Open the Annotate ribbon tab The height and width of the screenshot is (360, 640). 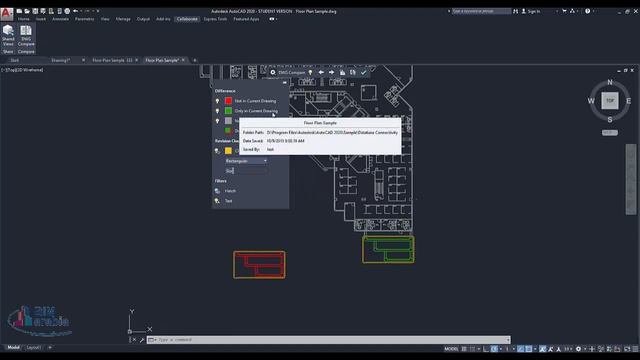(60, 19)
